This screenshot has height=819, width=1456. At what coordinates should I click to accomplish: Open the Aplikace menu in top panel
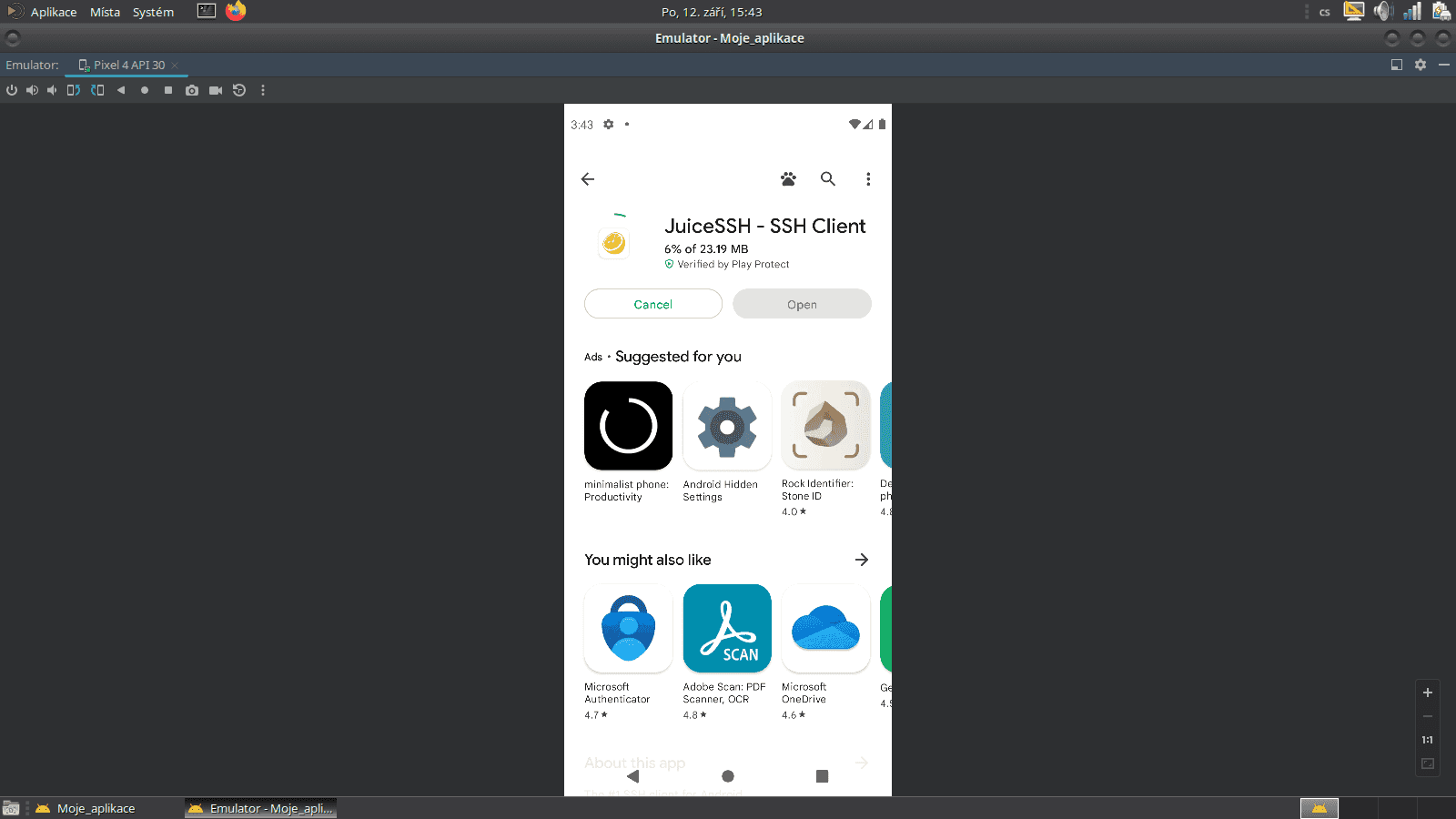54,12
